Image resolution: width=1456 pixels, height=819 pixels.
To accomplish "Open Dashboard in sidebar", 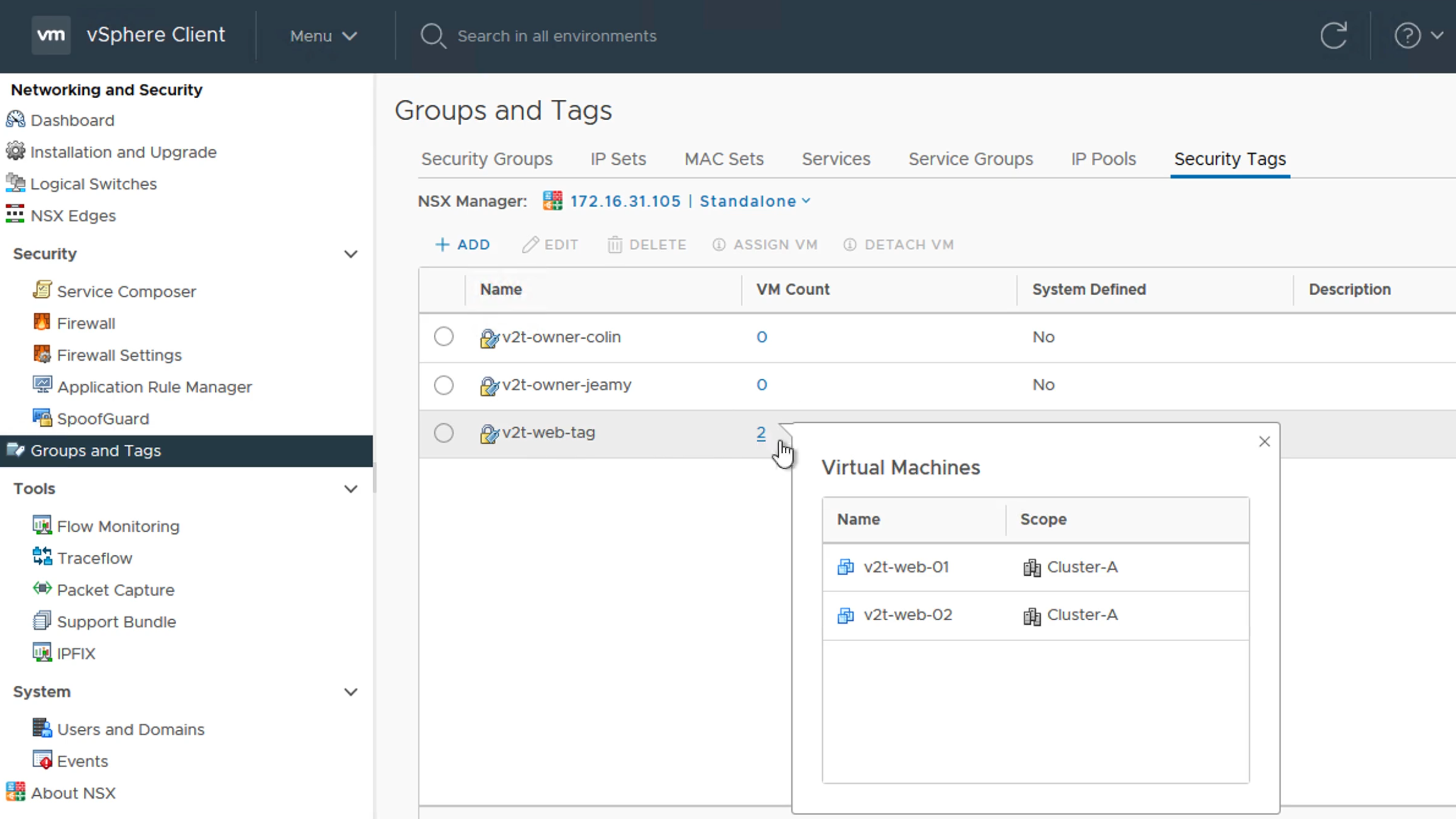I will (72, 120).
